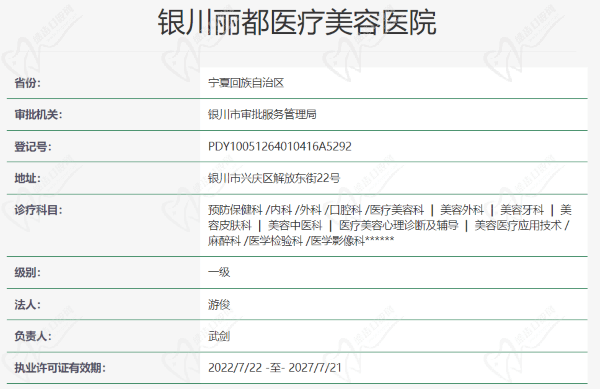Select the 地址 label
This screenshot has width=600, height=389.
28,178
